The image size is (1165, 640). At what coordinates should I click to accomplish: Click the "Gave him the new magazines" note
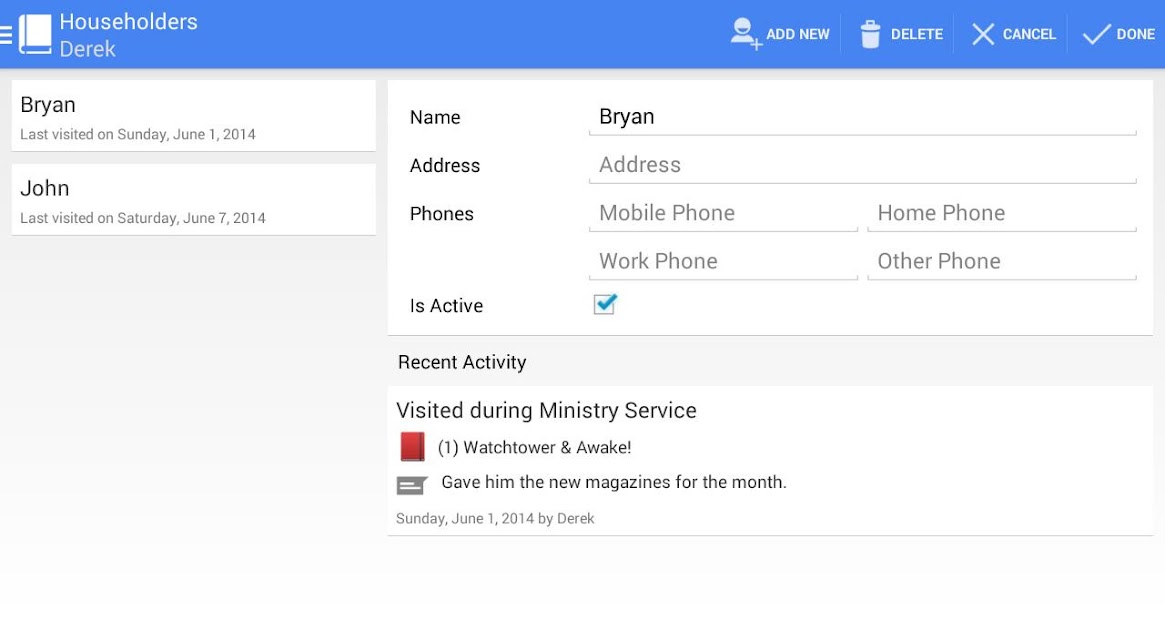click(x=614, y=482)
